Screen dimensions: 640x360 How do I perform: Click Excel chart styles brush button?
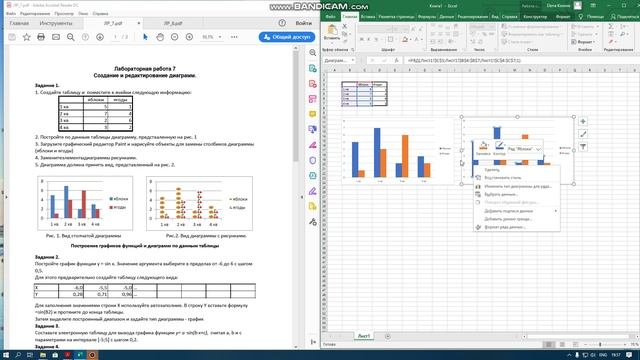tap(583, 134)
